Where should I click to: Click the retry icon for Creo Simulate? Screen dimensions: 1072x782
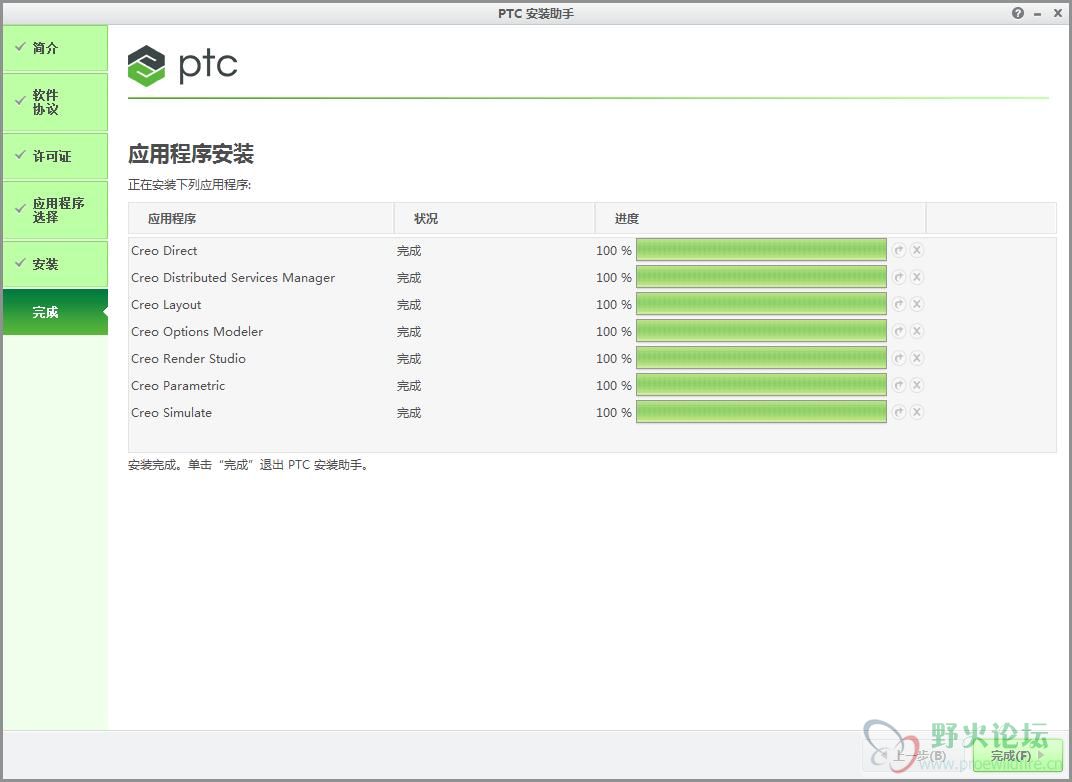pos(899,412)
